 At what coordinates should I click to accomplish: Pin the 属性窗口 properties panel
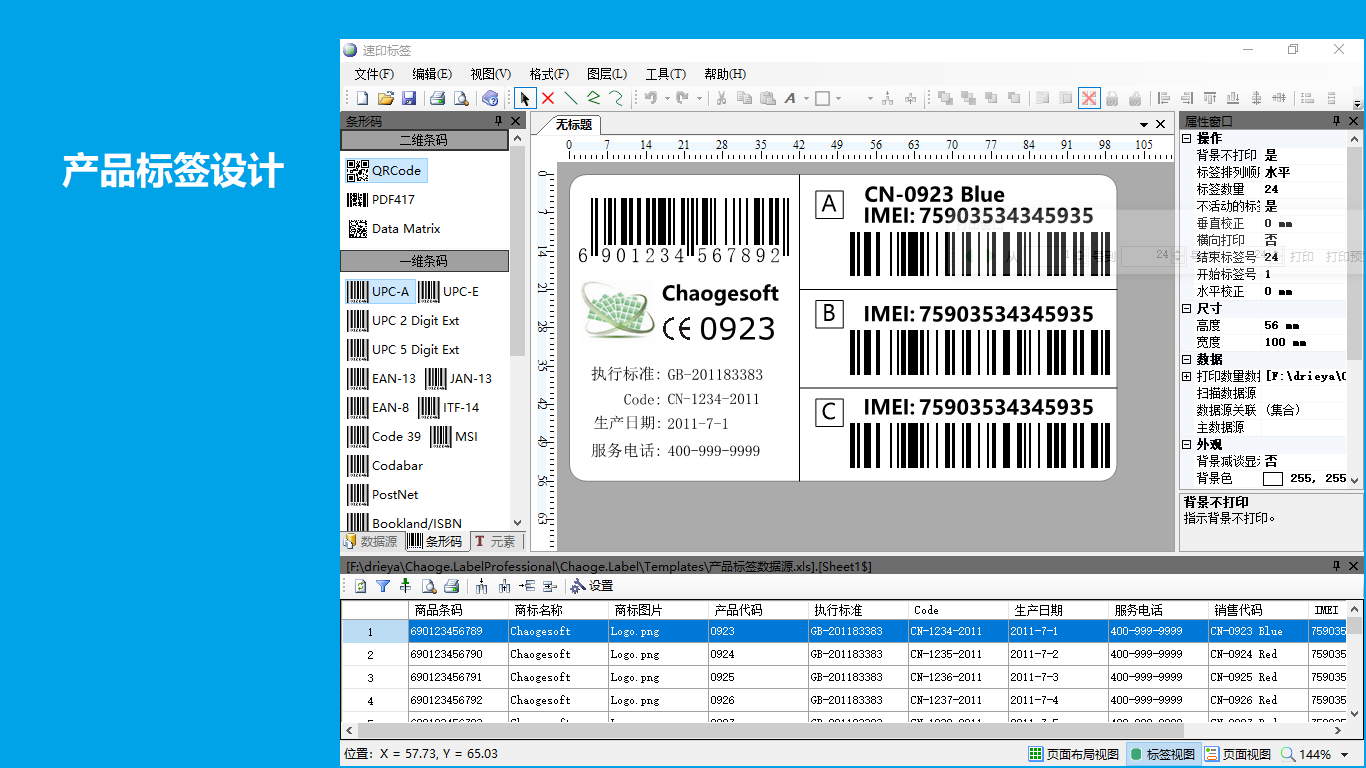(x=1337, y=121)
